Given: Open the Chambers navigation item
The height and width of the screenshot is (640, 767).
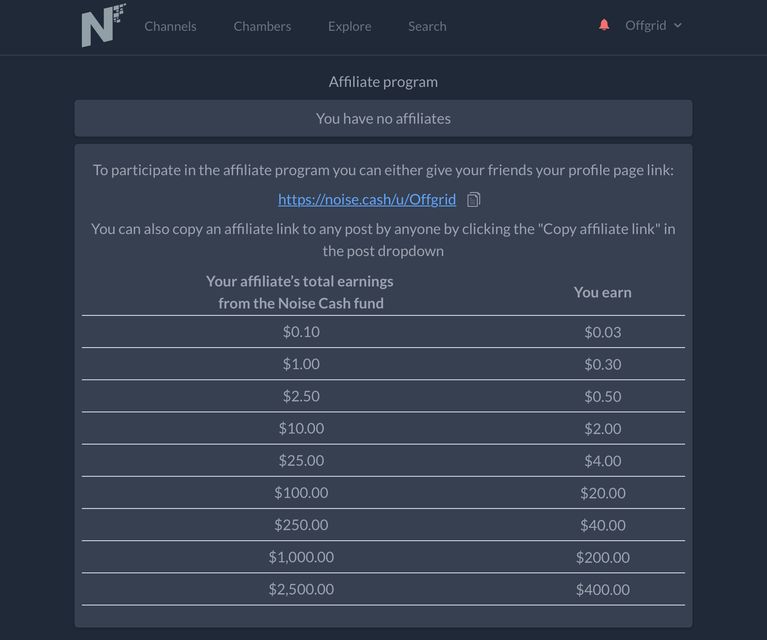Looking at the screenshot, I should click(262, 26).
